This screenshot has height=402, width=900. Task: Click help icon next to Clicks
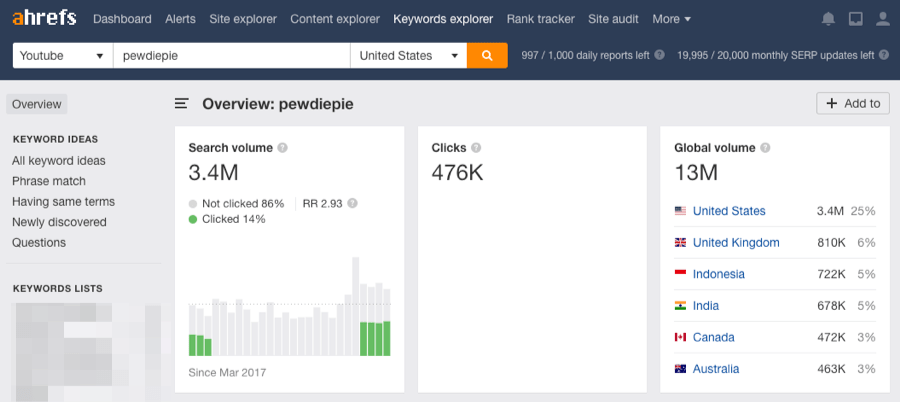pyautogui.click(x=476, y=148)
